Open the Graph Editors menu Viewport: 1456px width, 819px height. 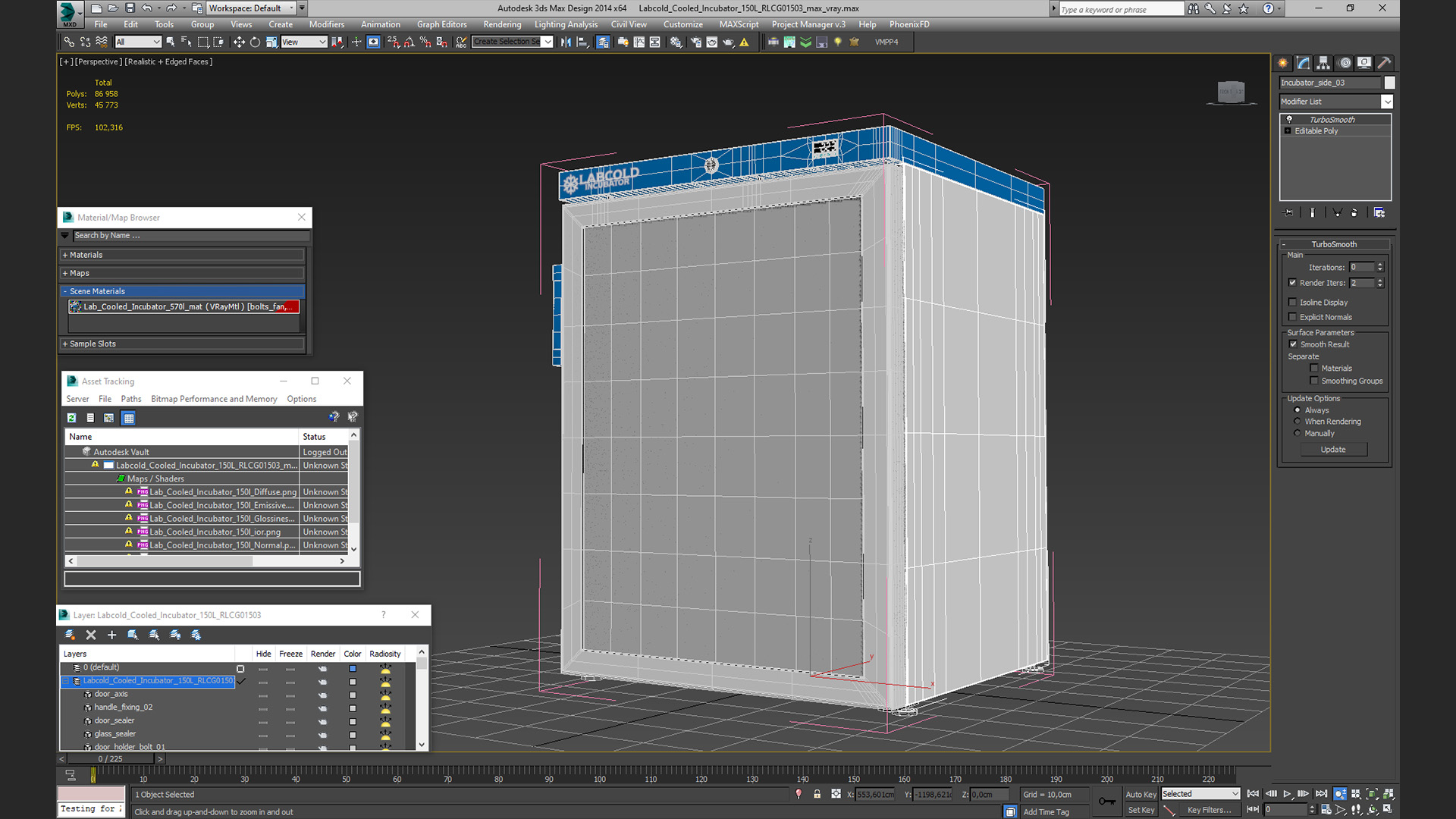(441, 24)
